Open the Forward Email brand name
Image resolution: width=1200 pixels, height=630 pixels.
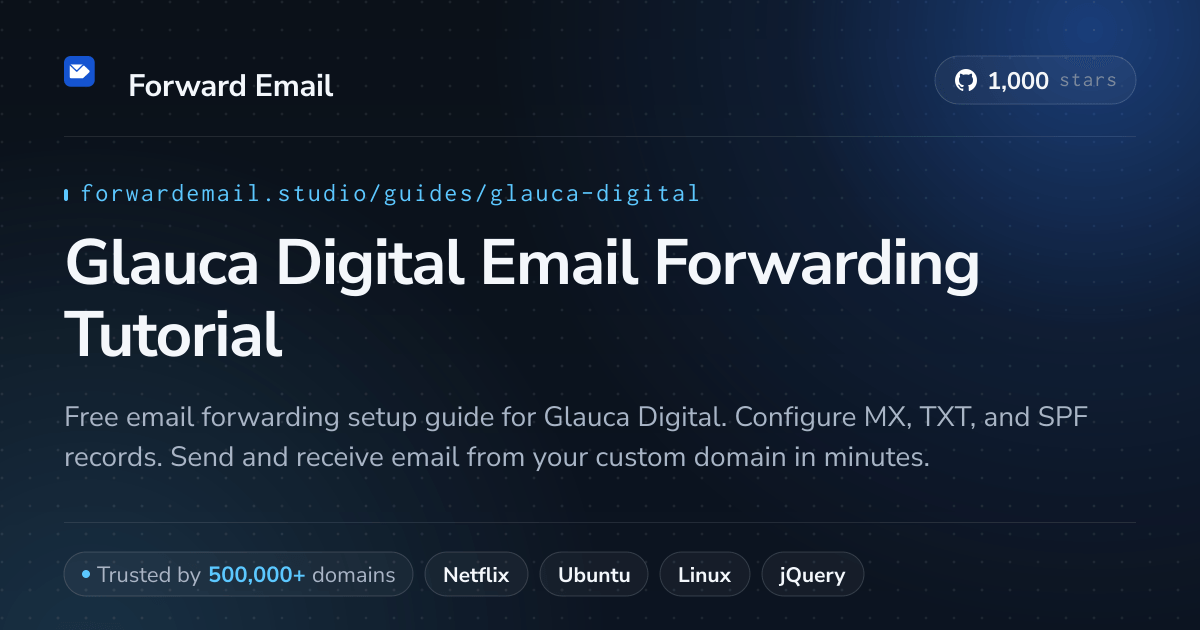coord(231,86)
